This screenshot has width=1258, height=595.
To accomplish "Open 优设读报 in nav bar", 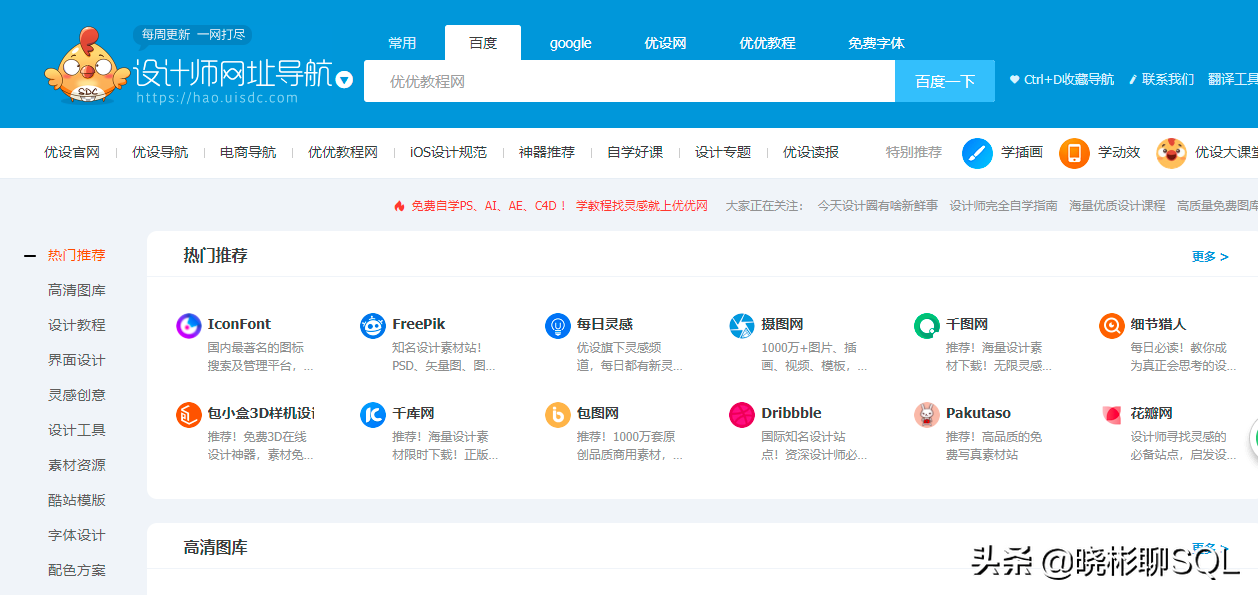I will click(811, 153).
